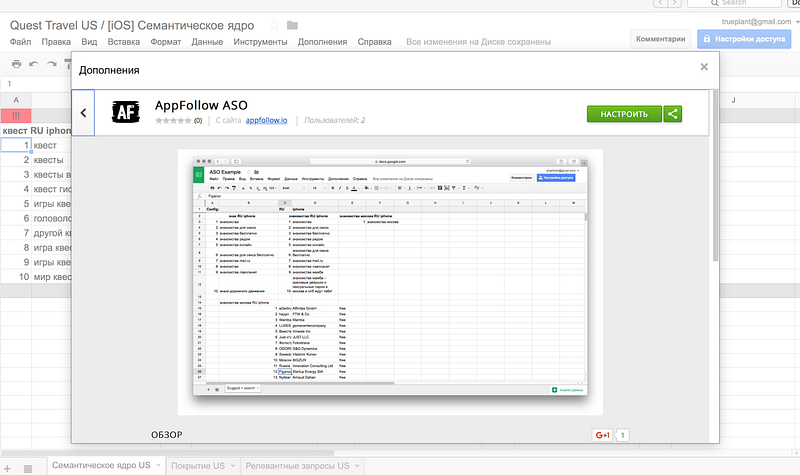Click the ОБЗОР section heading
The image size is (800, 475).
pyautogui.click(x=166, y=435)
